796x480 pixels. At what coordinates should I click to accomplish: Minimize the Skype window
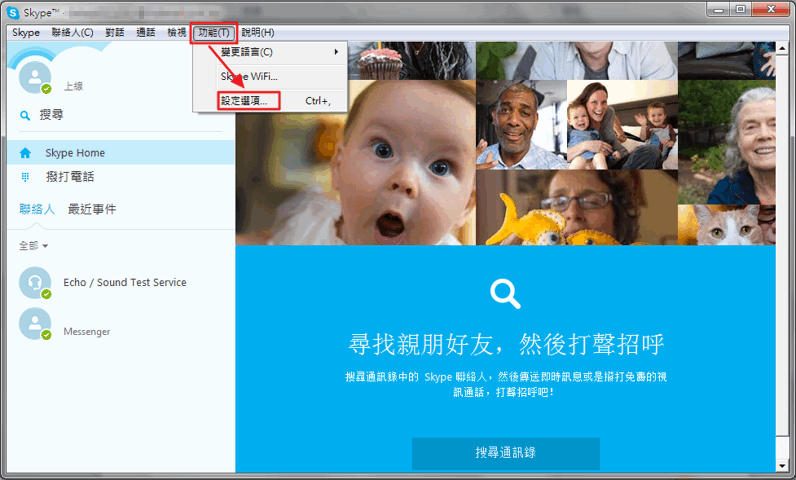point(718,9)
